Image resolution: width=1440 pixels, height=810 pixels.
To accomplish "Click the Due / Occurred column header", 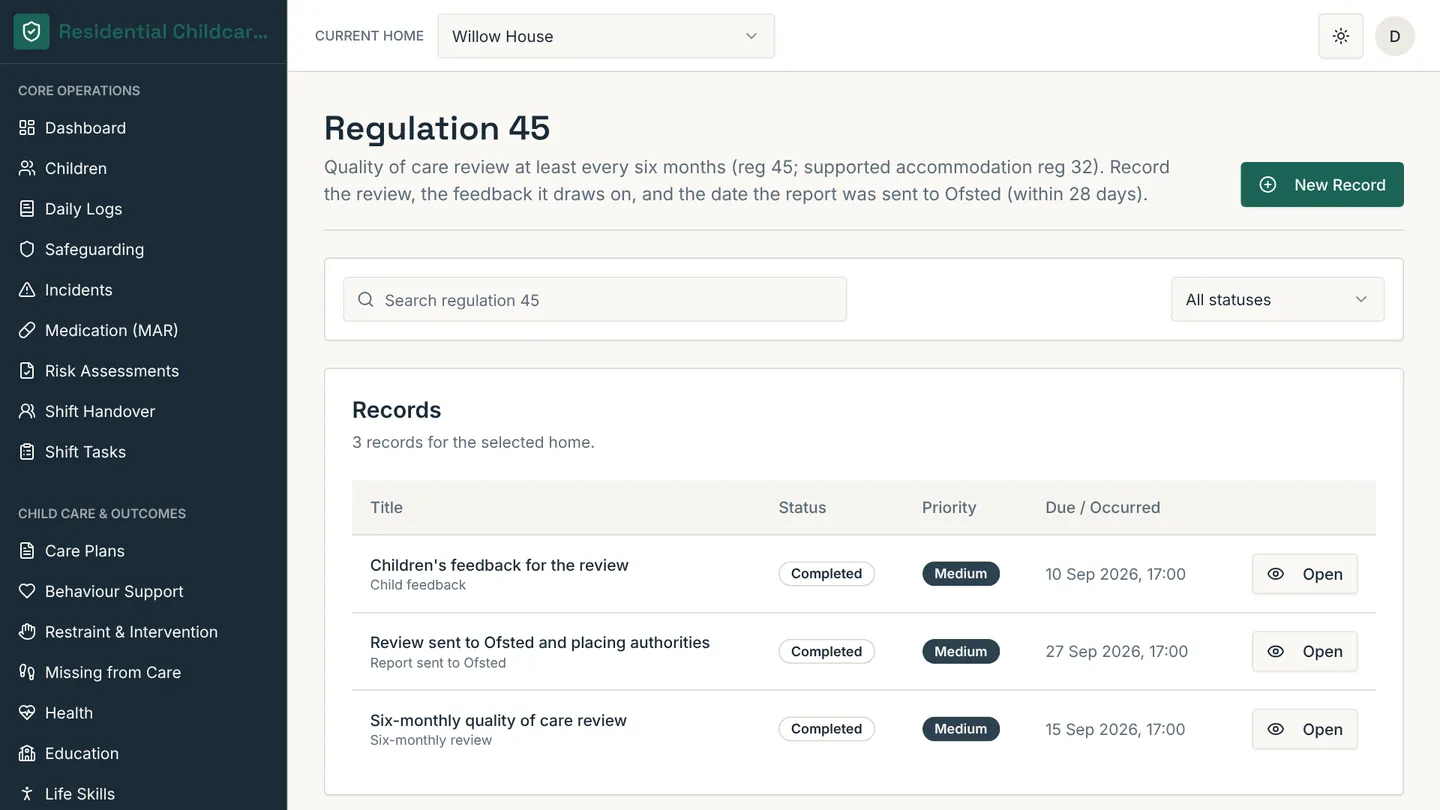I will 1103,507.
